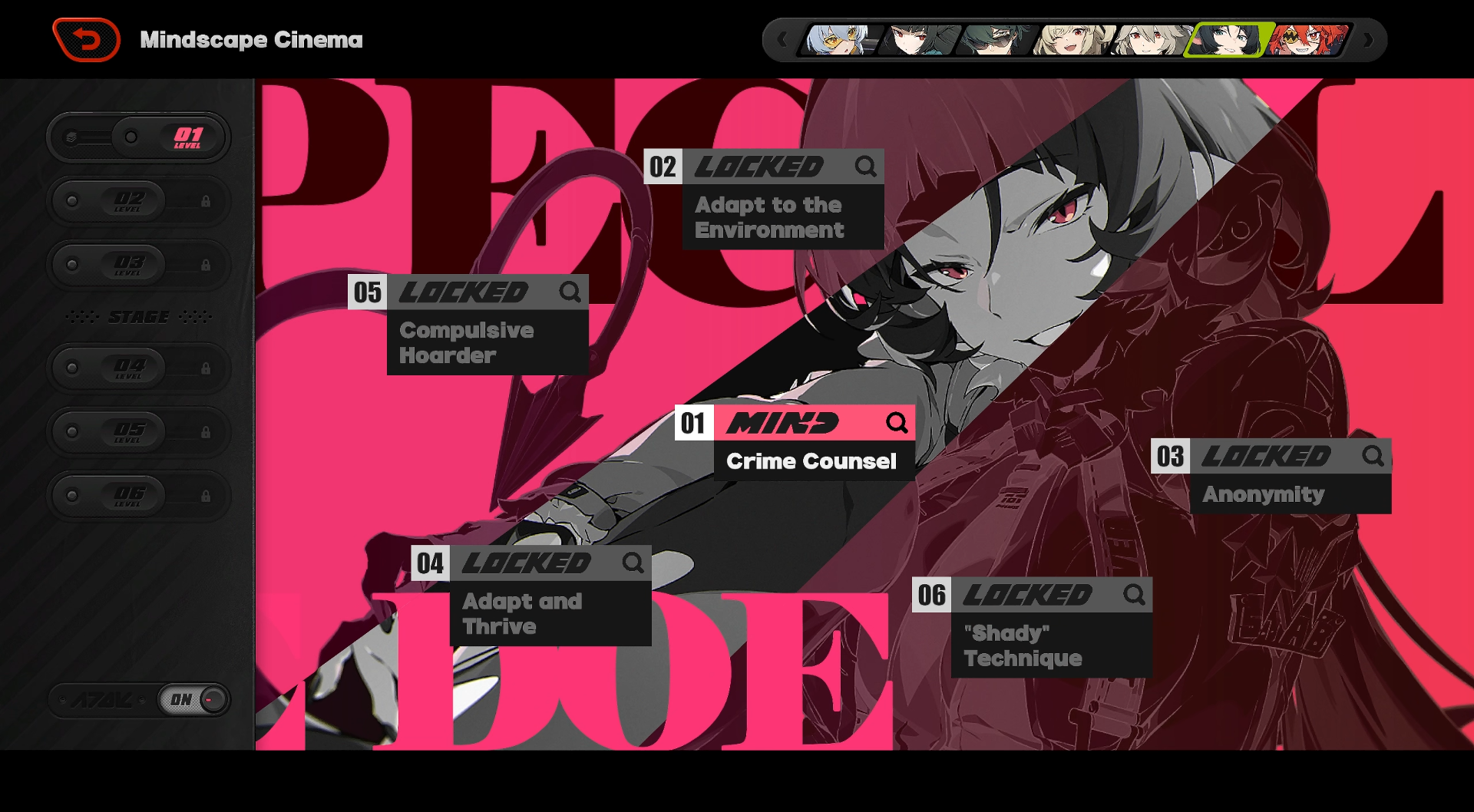This screenshot has width=1474, height=812.
Task: Open the 05 LOCKED header
Action: [x=468, y=292]
